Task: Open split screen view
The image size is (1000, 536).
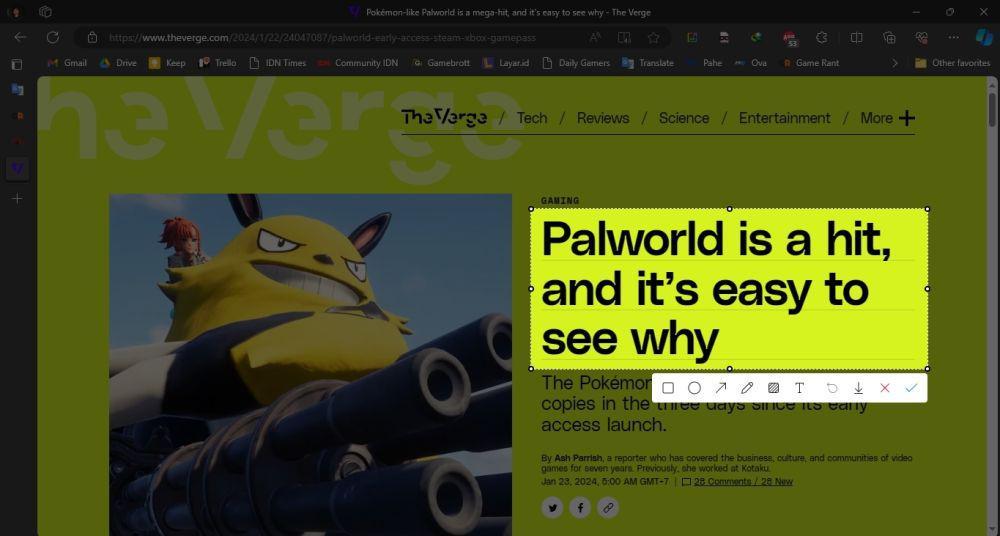Action: point(857,38)
